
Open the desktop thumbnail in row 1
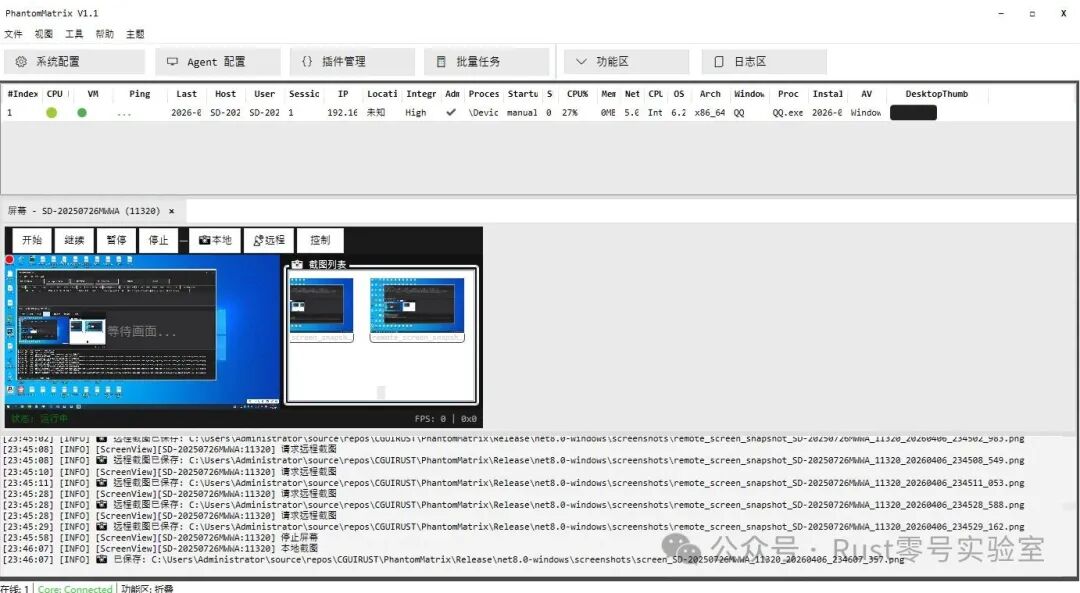pyautogui.click(x=913, y=113)
